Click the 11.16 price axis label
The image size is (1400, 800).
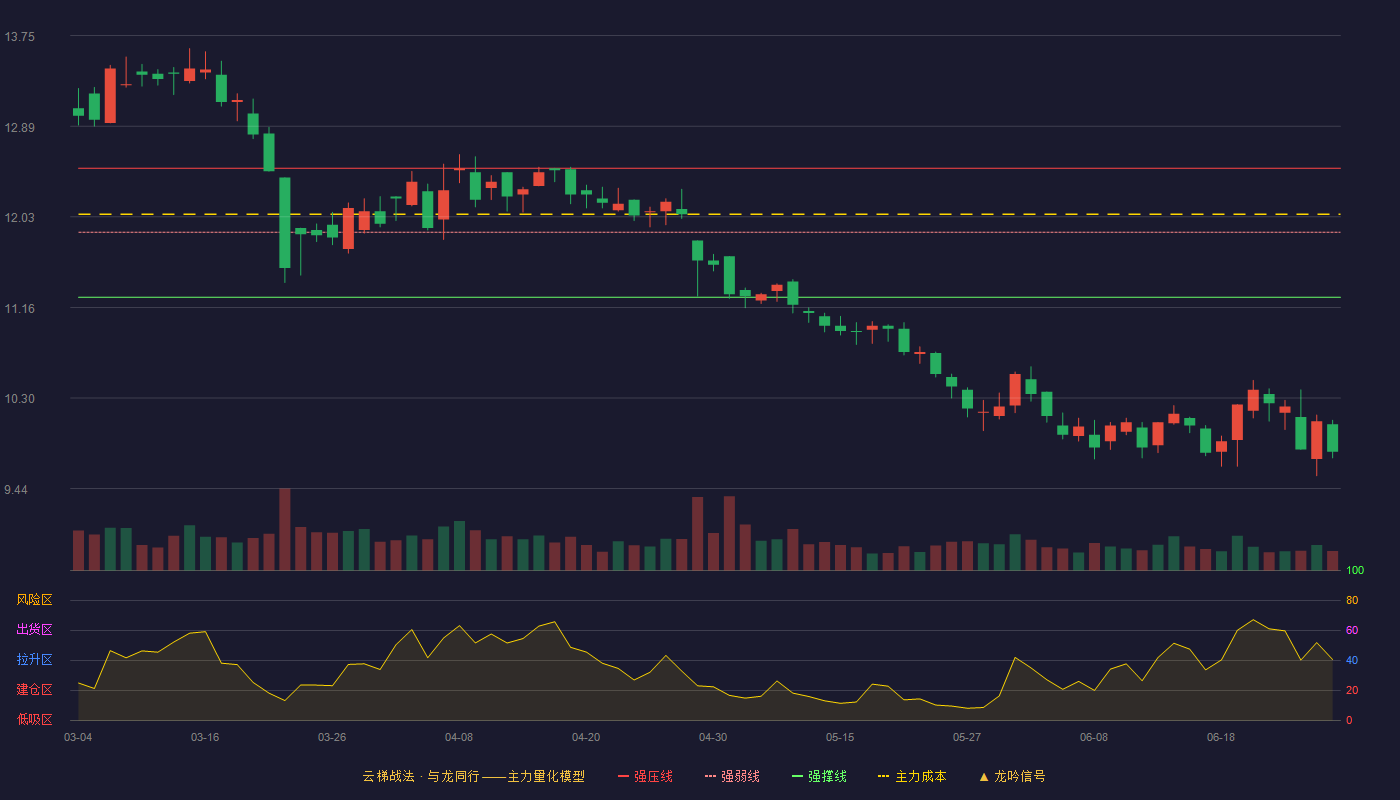click(19, 309)
